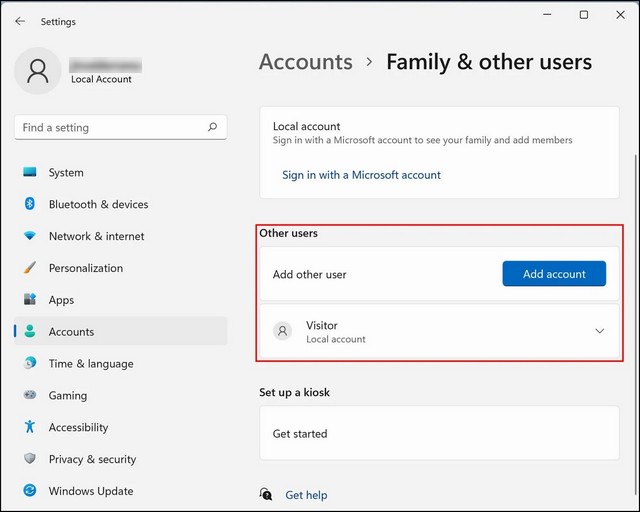Expand the Visitor account chevron

click(599, 331)
